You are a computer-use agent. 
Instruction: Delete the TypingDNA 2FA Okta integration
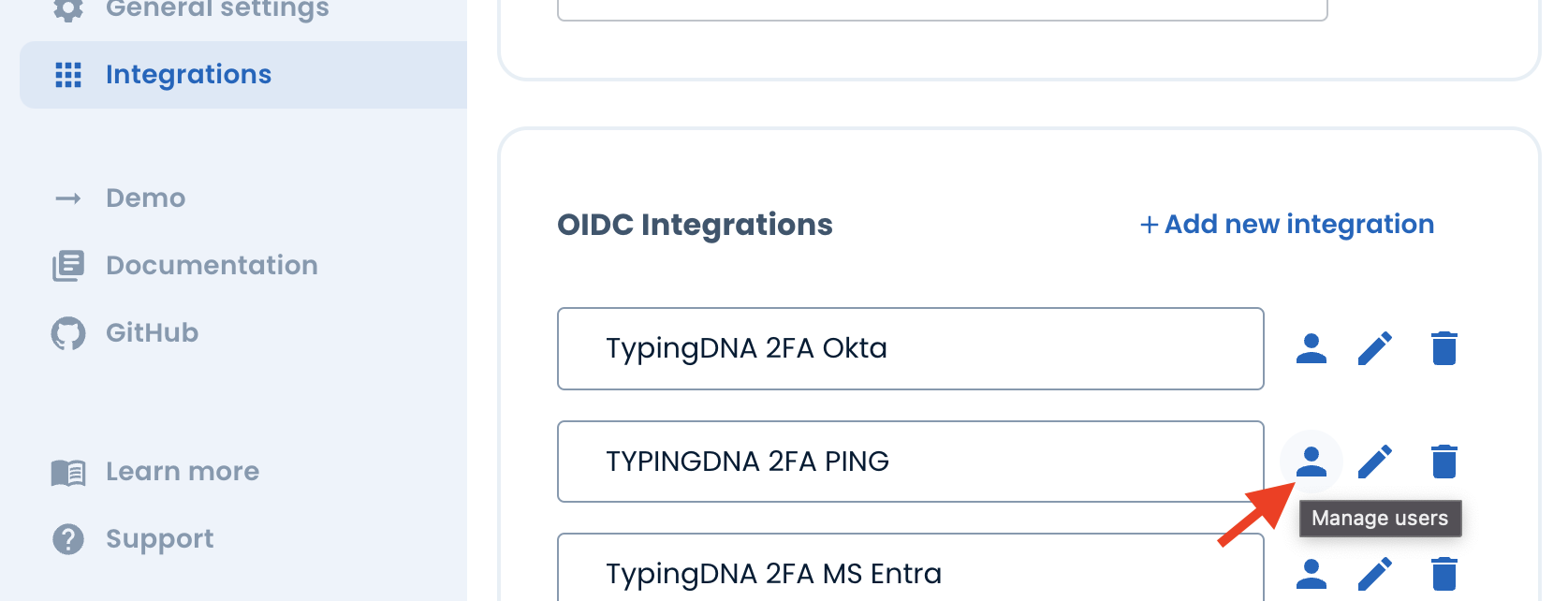point(1444,348)
